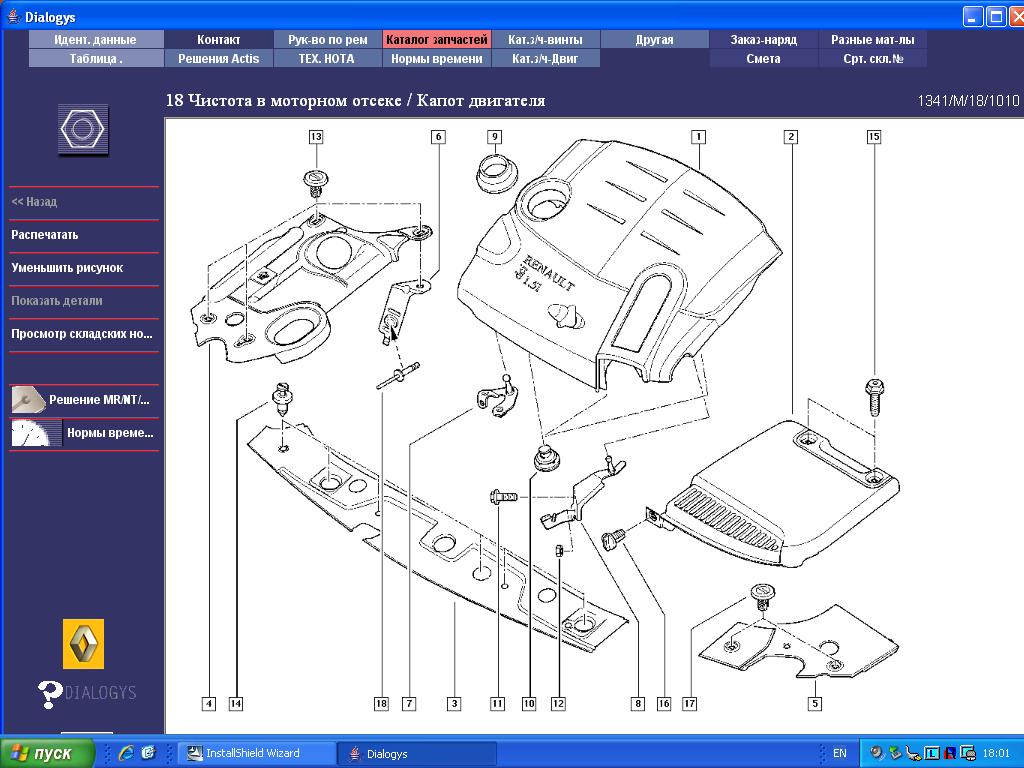
Task: Click the reference code 1341/M/18/1010
Action: tap(968, 101)
